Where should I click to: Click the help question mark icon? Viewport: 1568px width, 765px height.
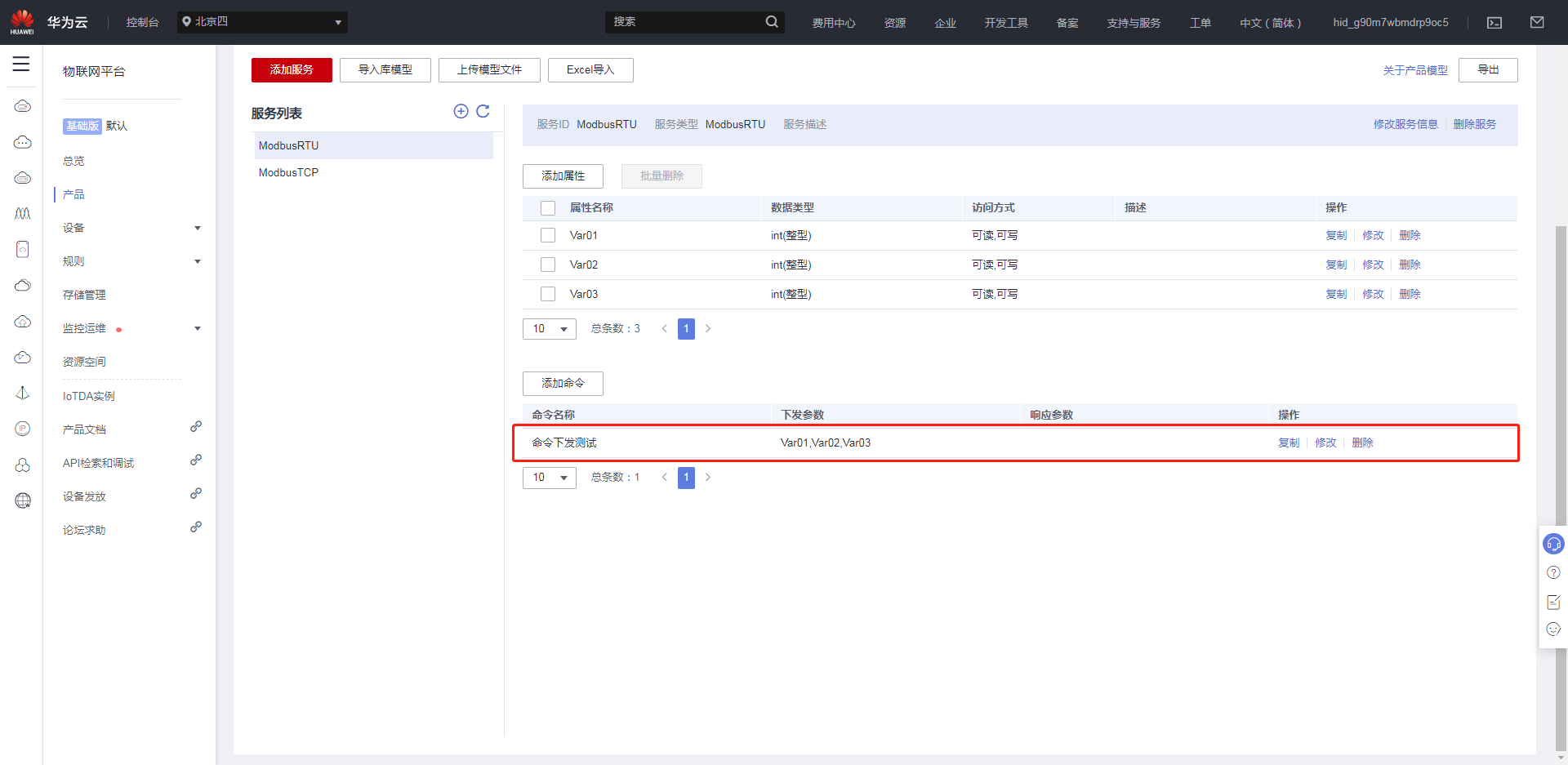tap(1552, 573)
